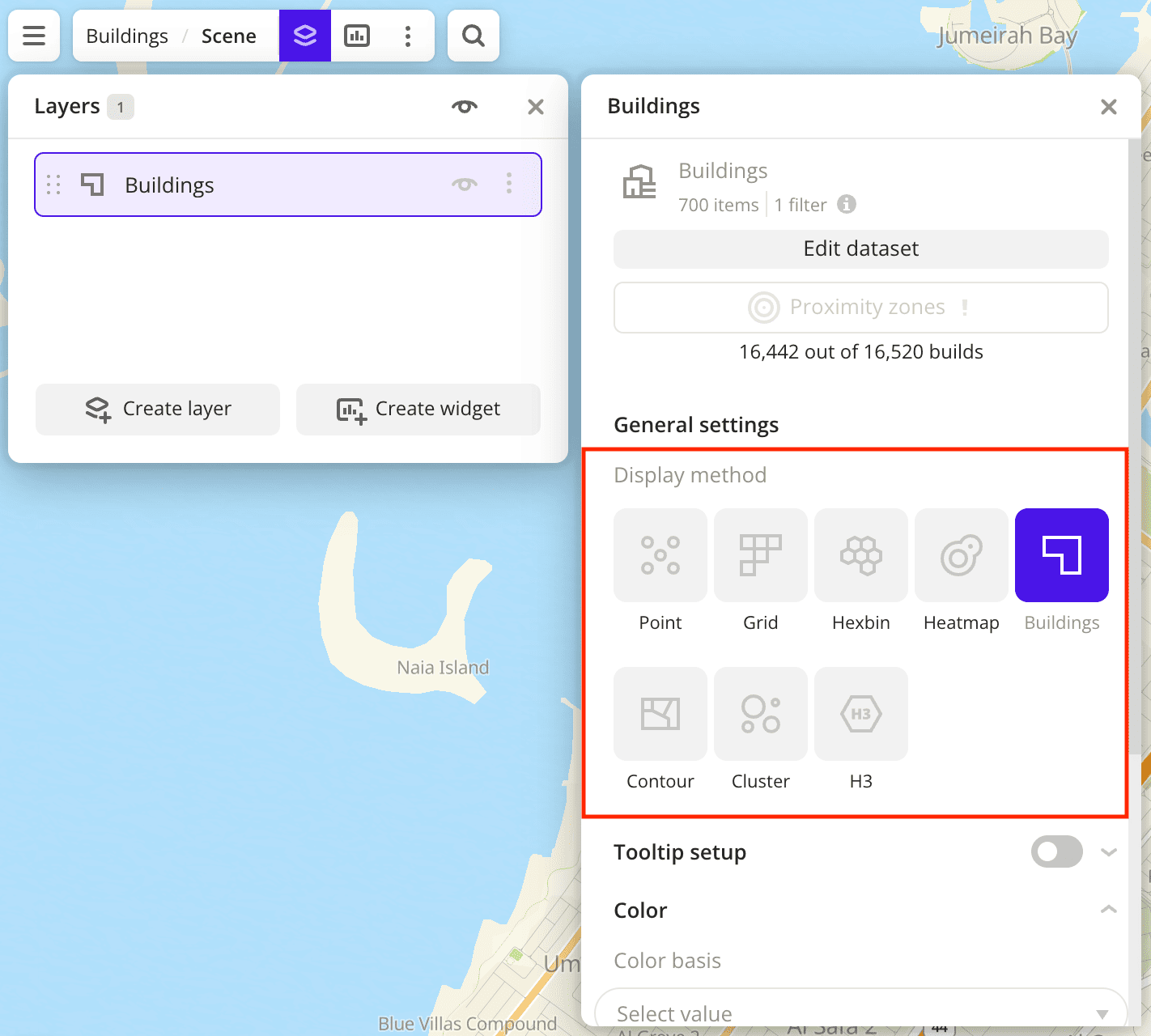Open Buildings layer options menu
Viewport: 1151px width, 1036px height.
509,184
